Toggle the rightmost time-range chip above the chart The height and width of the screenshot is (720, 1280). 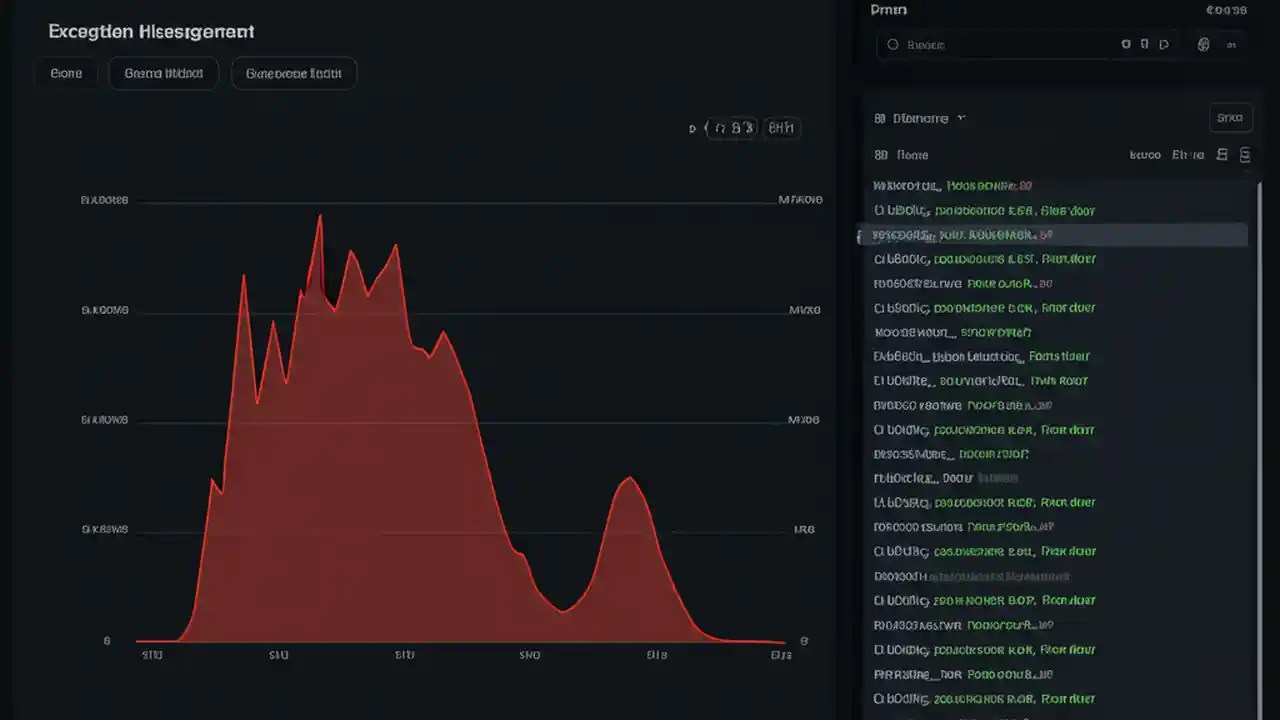782,128
